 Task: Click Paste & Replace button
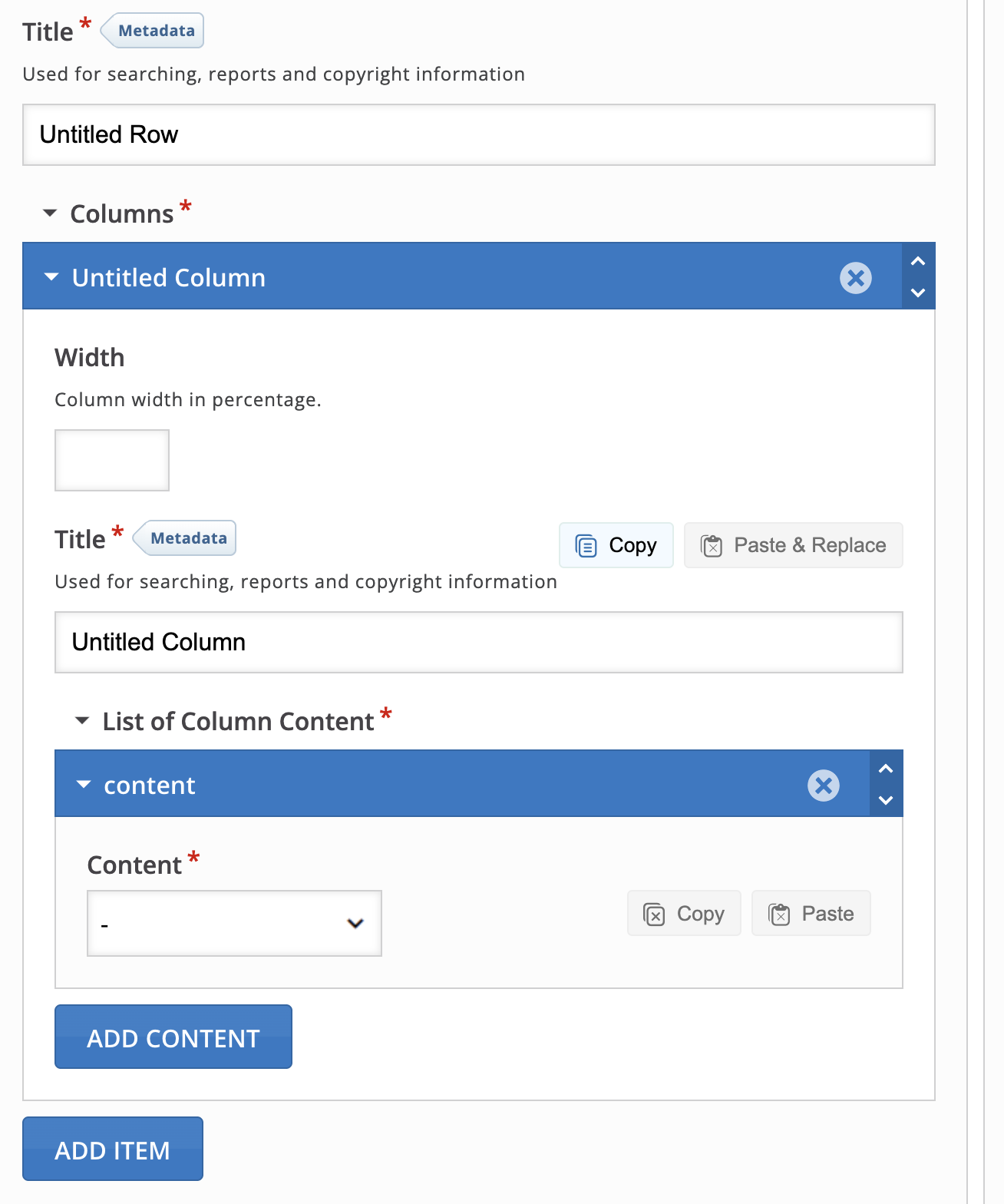[x=794, y=545]
